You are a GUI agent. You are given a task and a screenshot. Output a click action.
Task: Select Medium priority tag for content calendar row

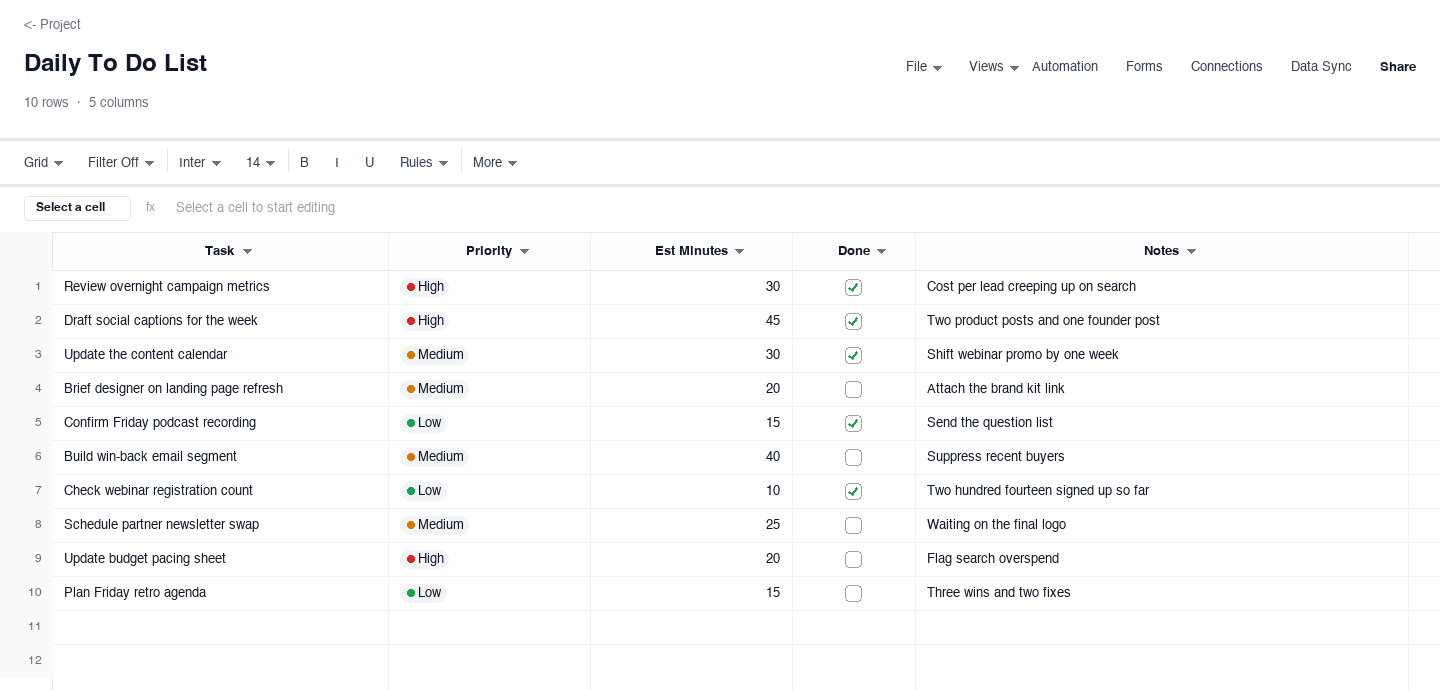pos(434,355)
